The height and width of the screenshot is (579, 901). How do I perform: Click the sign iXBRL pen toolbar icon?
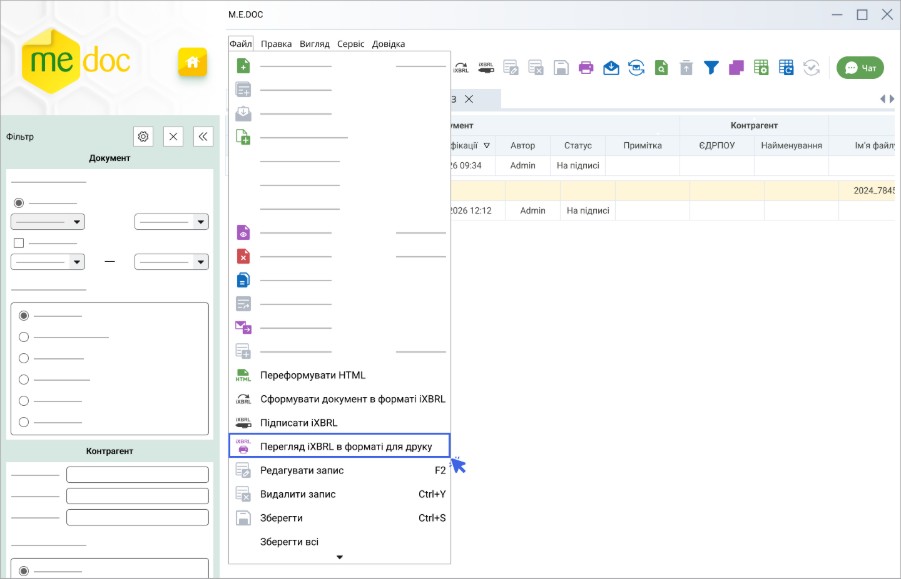(486, 68)
